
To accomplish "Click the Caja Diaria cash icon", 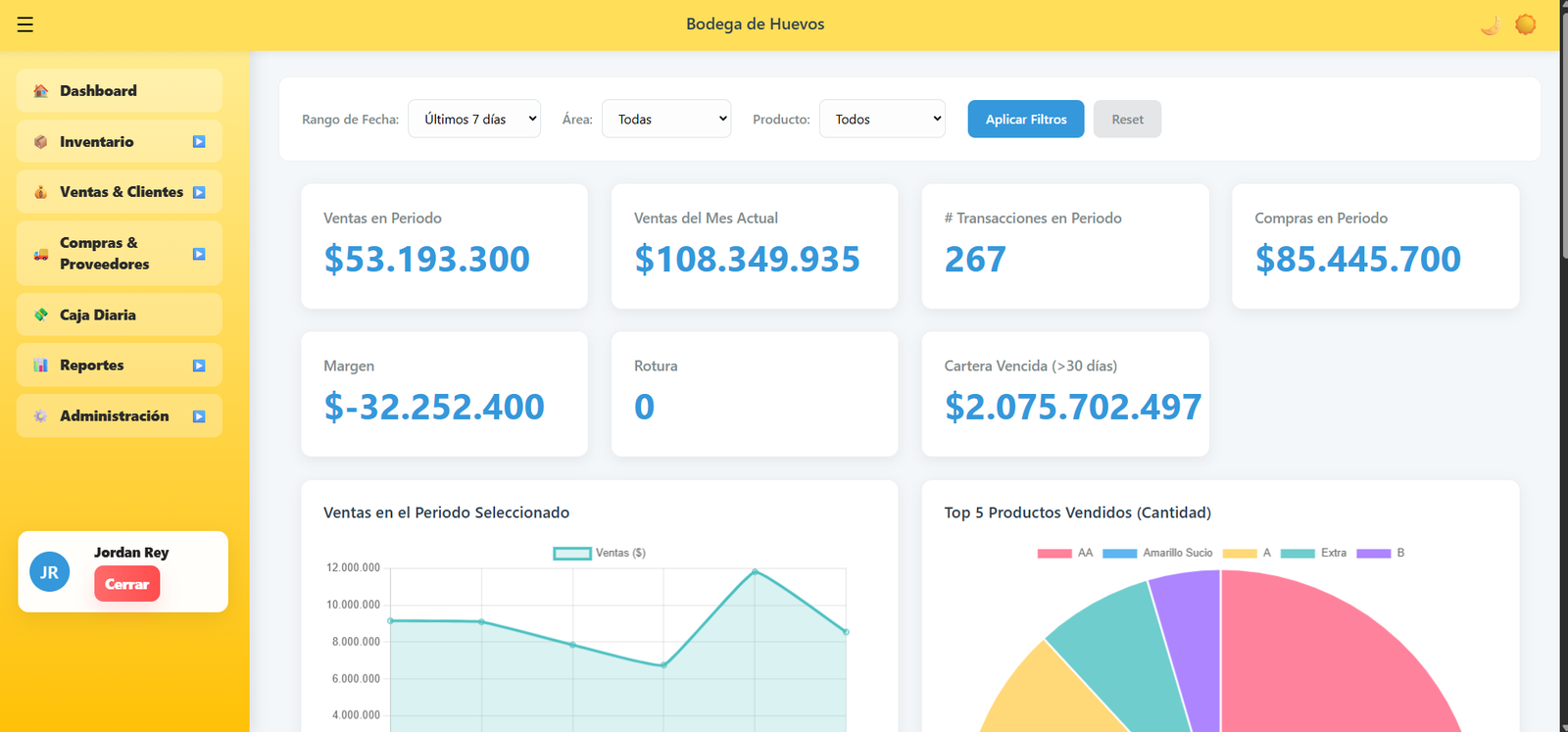I will coord(41,315).
